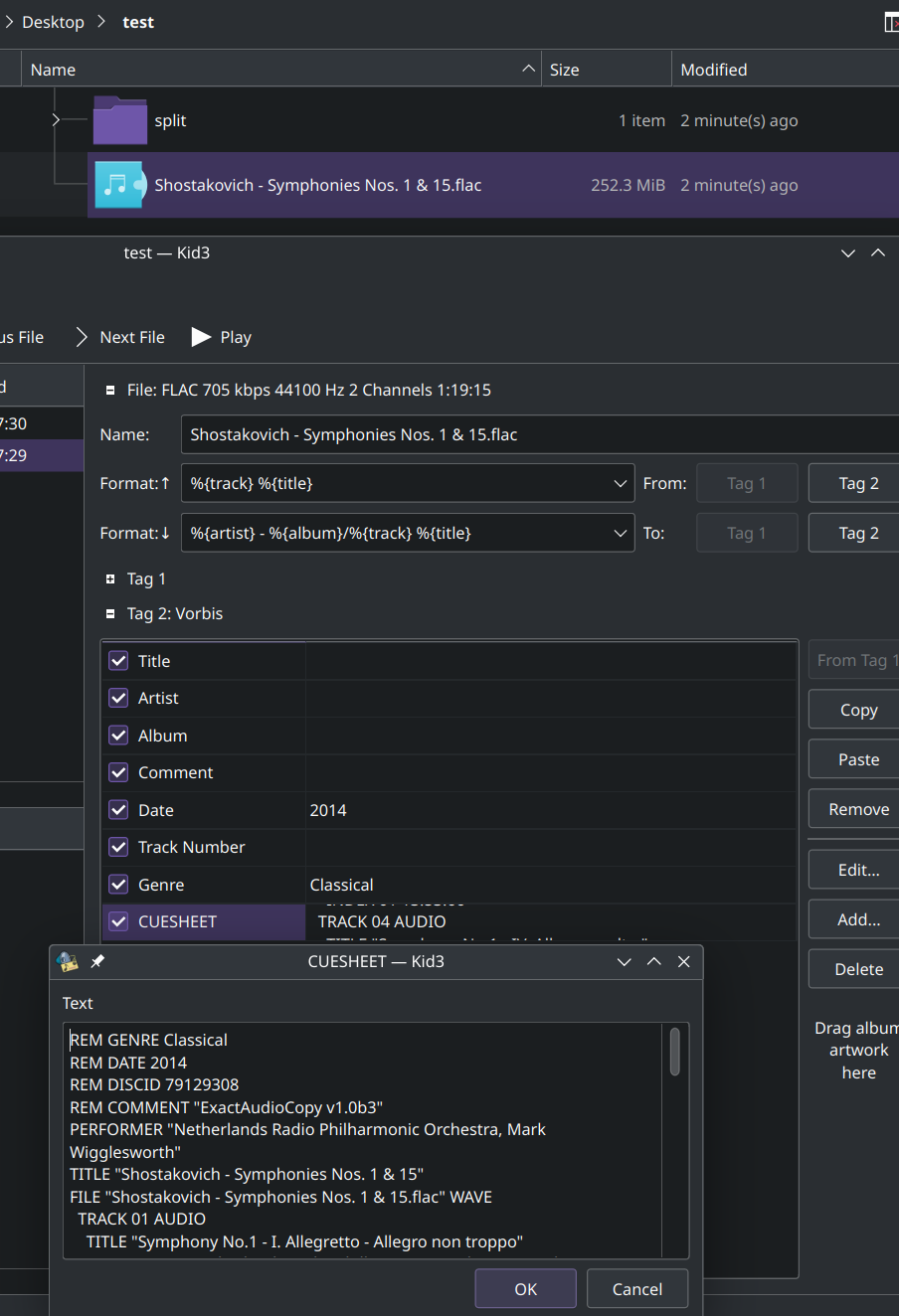
Task: Disable the Date tag checkbox
Action: pos(118,809)
